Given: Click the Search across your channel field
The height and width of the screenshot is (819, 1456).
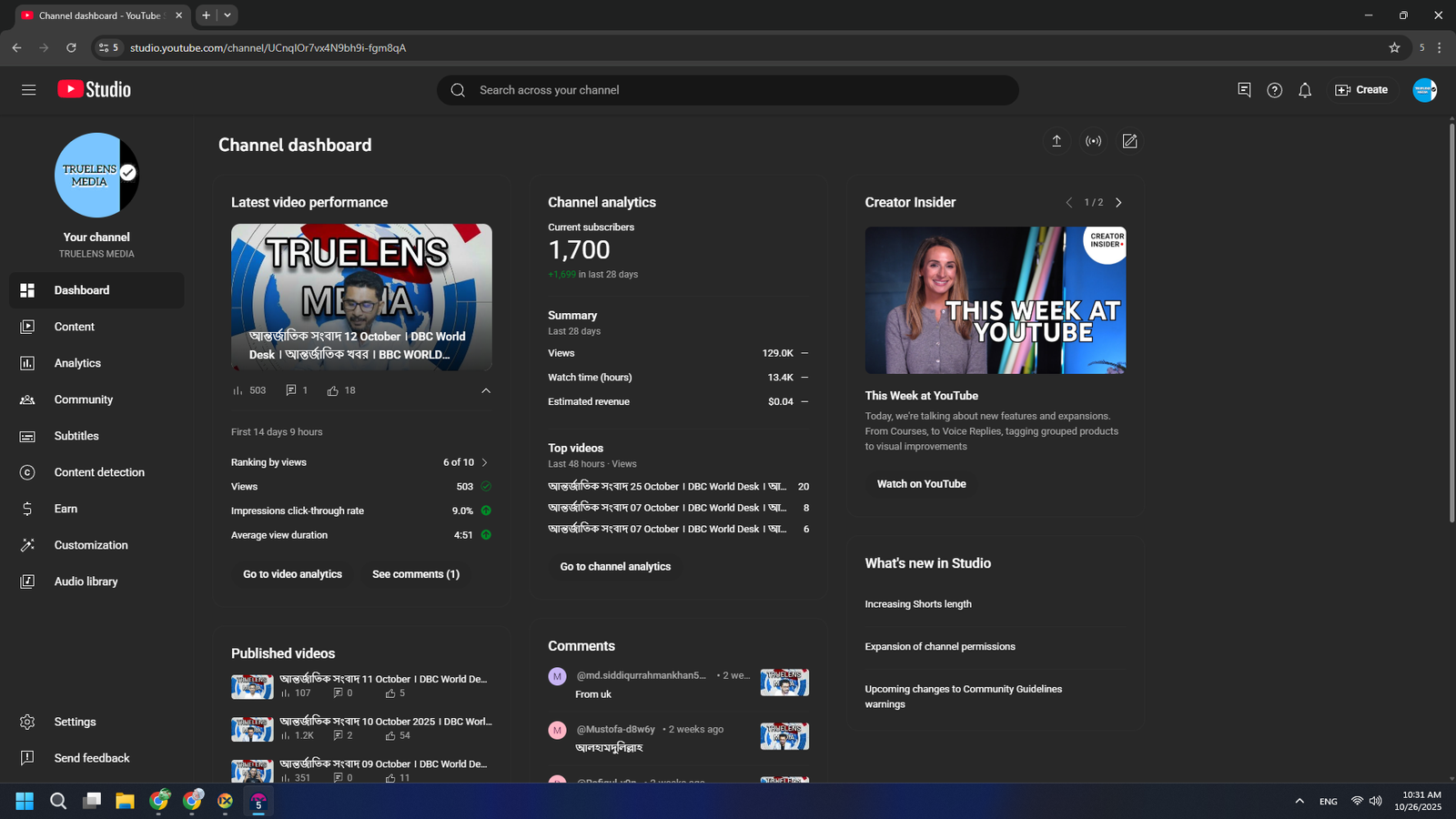Looking at the screenshot, I should click(x=728, y=90).
